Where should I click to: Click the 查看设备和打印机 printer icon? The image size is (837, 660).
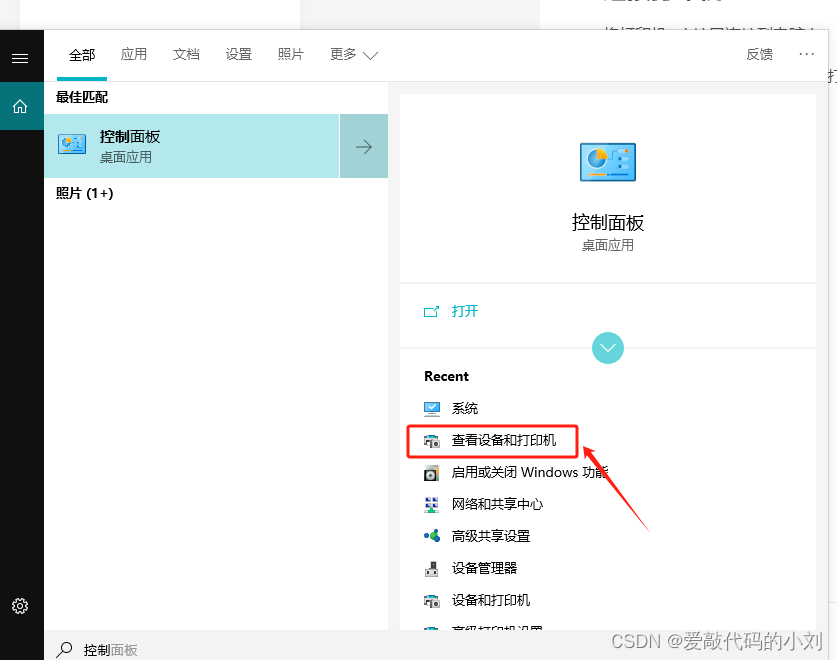432,441
